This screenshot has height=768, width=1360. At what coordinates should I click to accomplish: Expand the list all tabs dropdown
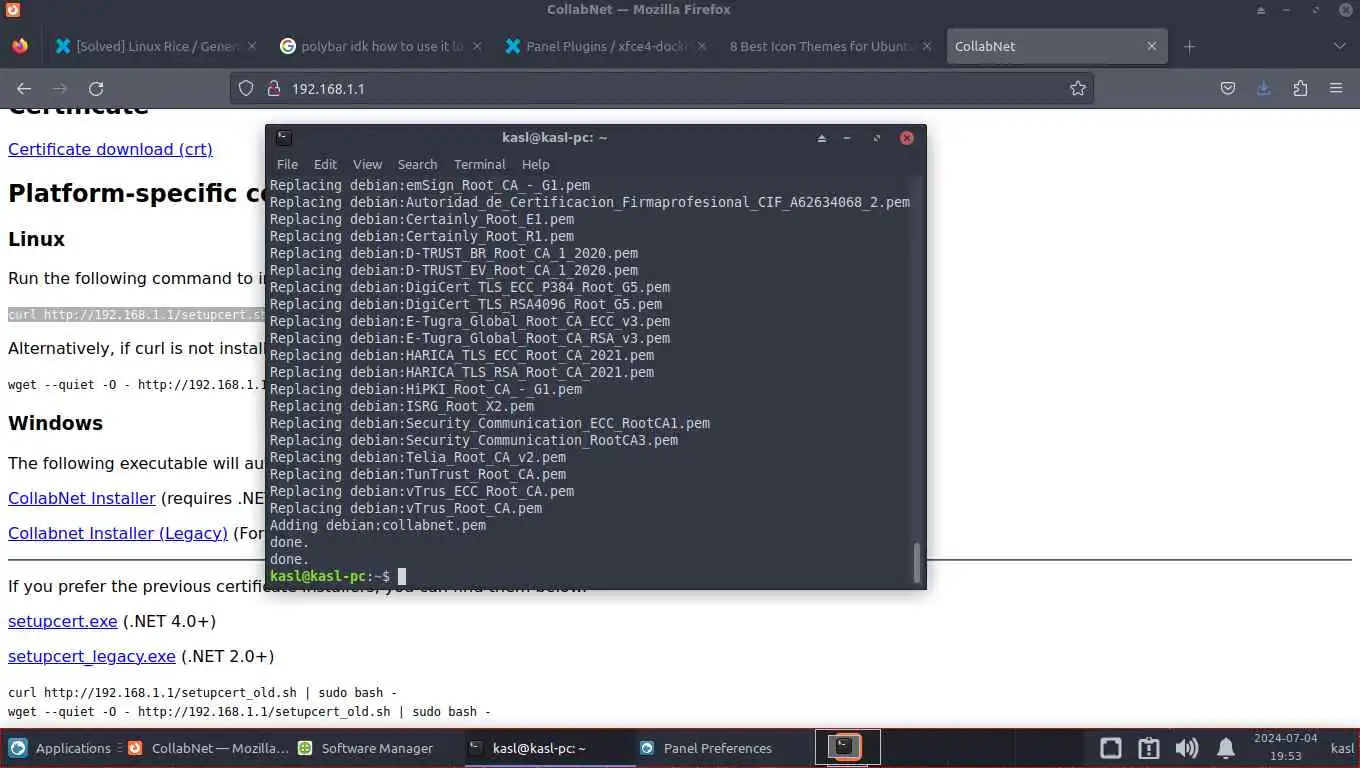pyautogui.click(x=1340, y=46)
